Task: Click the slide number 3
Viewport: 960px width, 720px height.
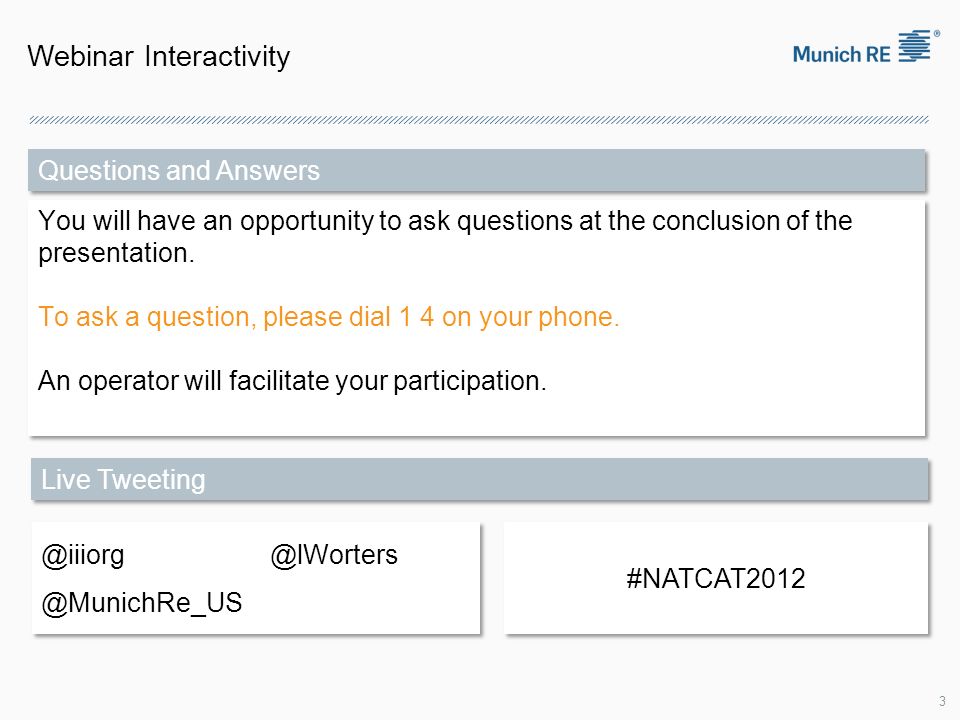Action: point(942,701)
